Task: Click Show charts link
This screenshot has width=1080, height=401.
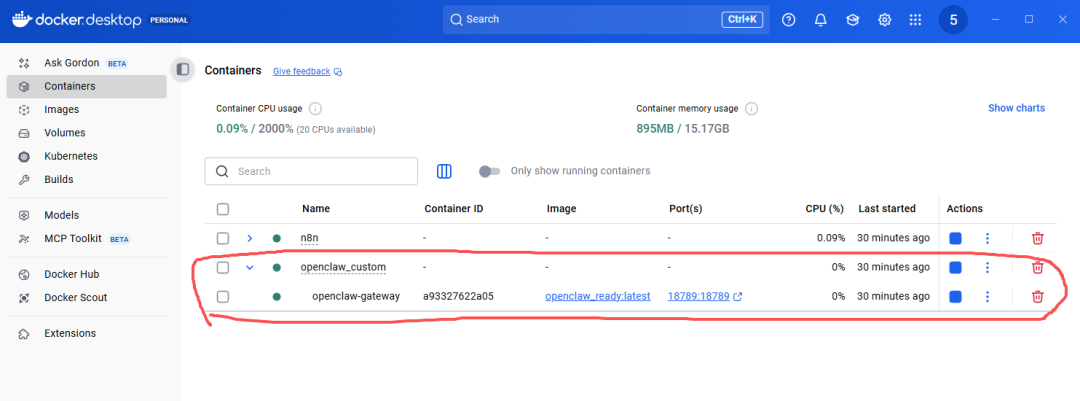Action: tap(1016, 108)
